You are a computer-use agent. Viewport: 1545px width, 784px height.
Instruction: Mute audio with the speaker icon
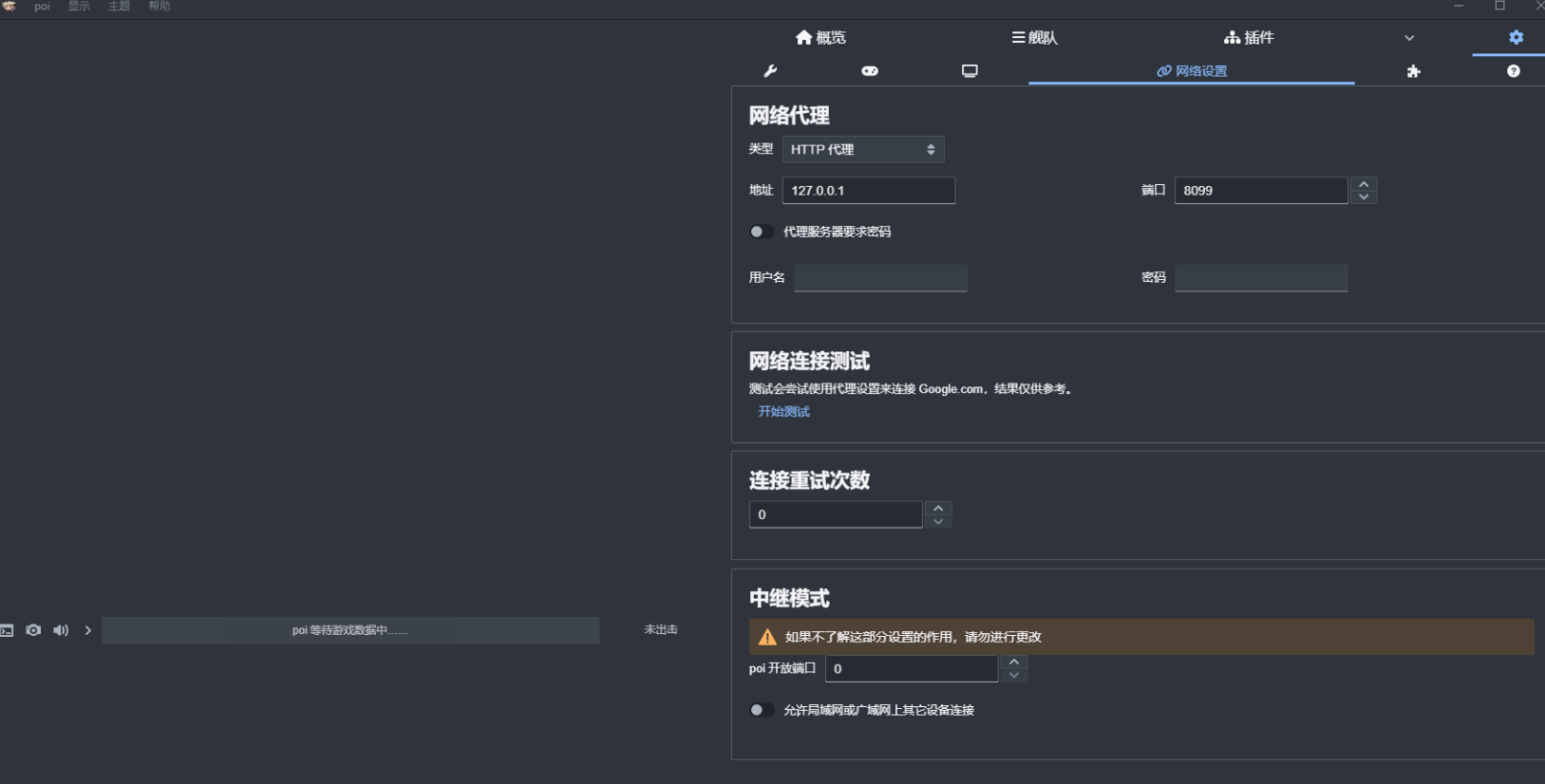tap(61, 630)
